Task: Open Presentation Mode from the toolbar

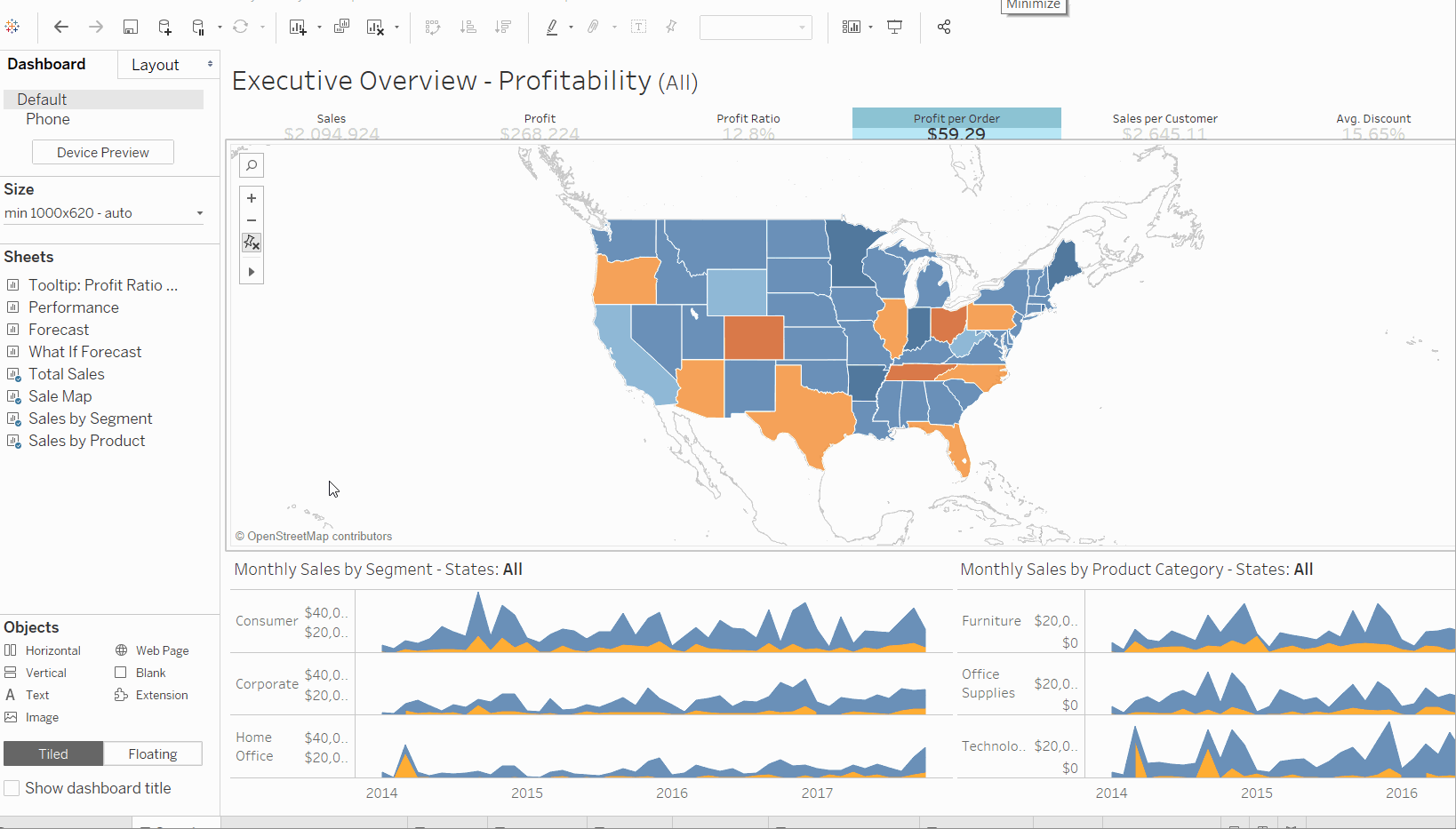Action: 894,27
